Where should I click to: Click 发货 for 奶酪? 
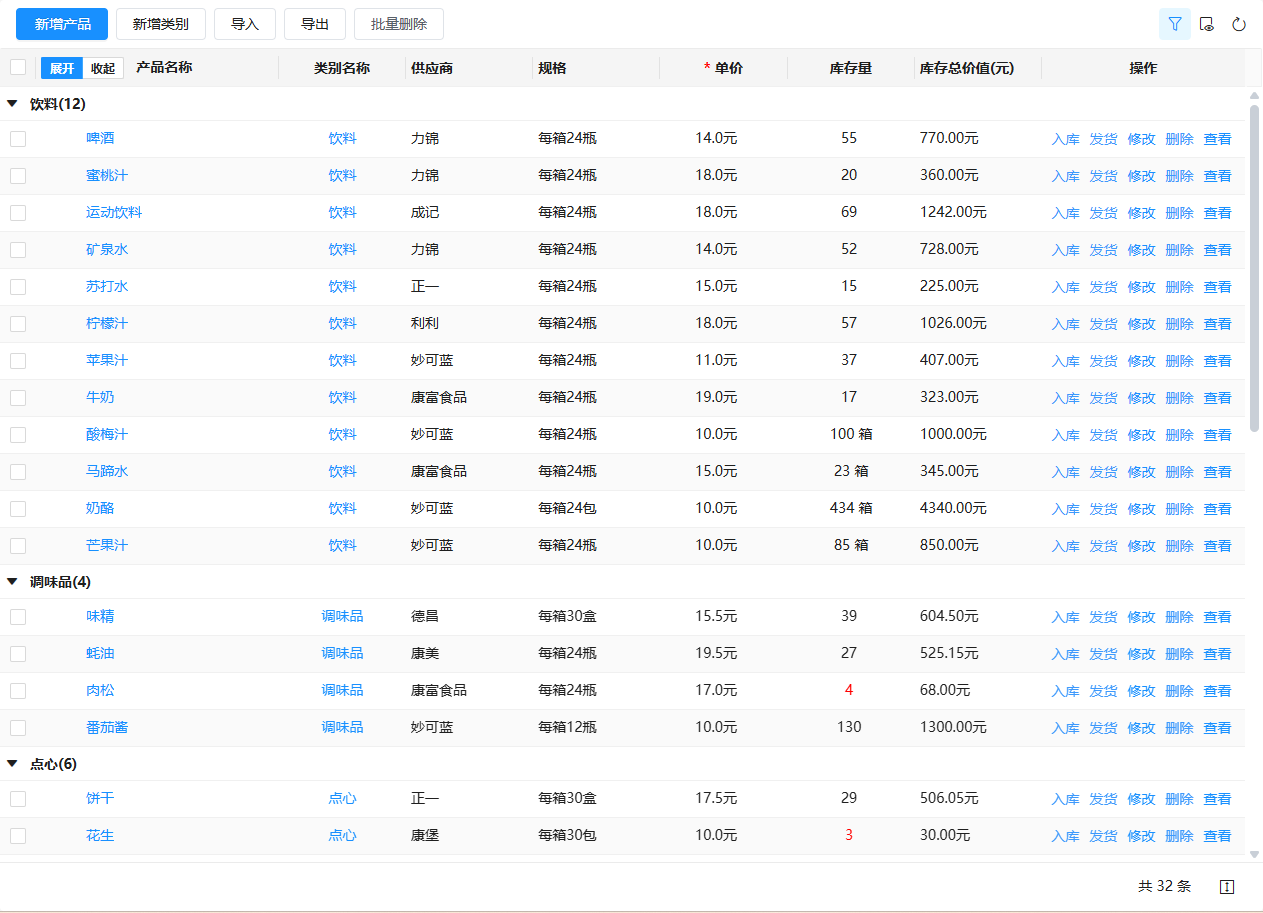pyautogui.click(x=1103, y=509)
